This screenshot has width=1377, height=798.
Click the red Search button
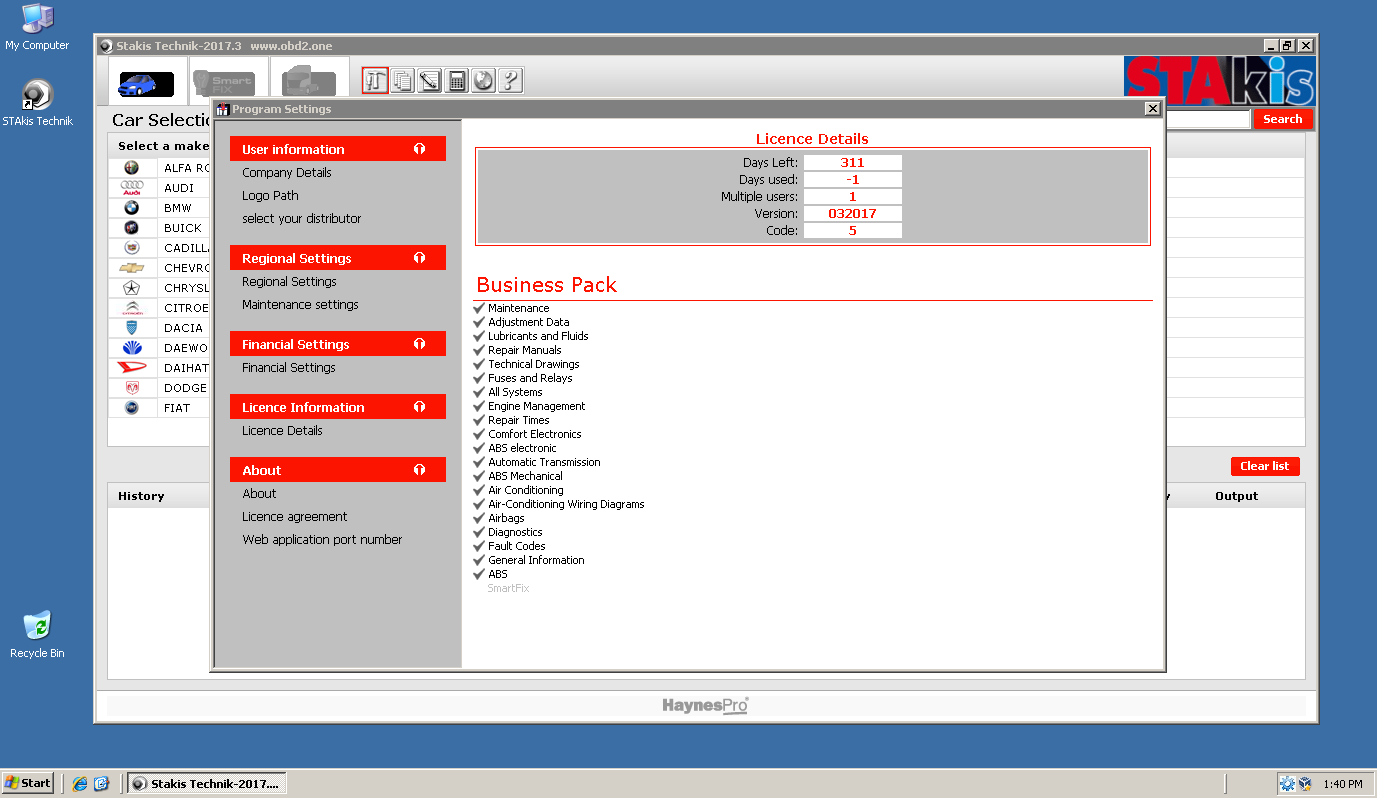pos(1282,119)
